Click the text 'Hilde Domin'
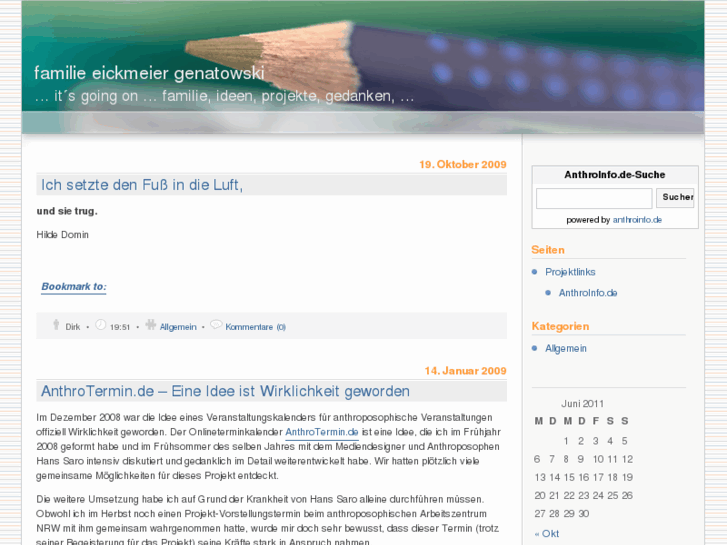Viewport: 727px width, 545px height. pos(63,235)
